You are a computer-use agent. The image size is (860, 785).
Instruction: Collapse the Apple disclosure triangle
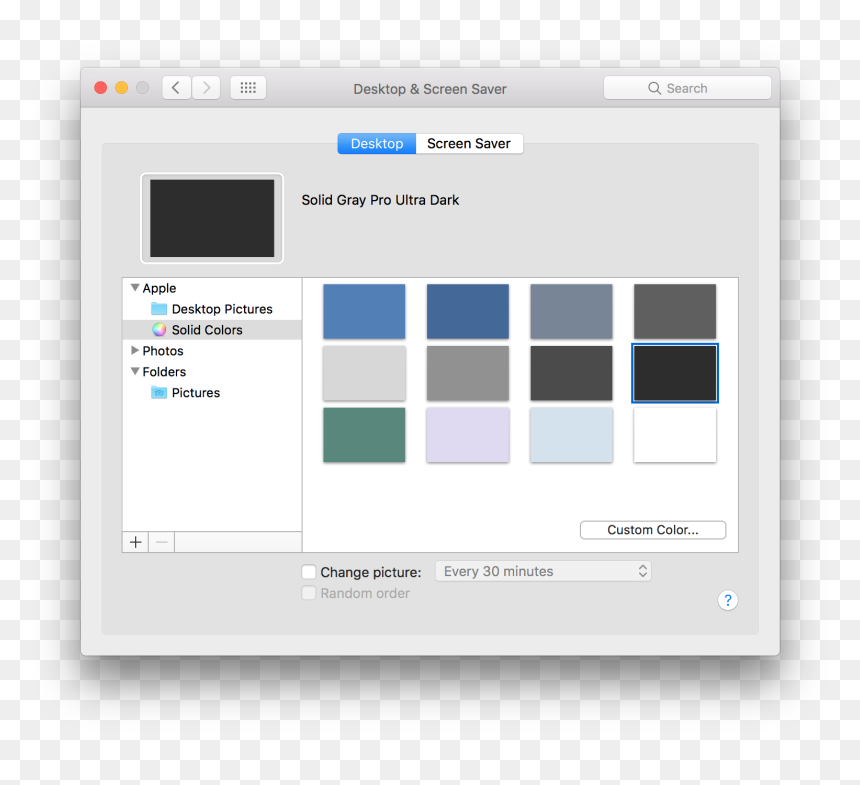point(135,287)
